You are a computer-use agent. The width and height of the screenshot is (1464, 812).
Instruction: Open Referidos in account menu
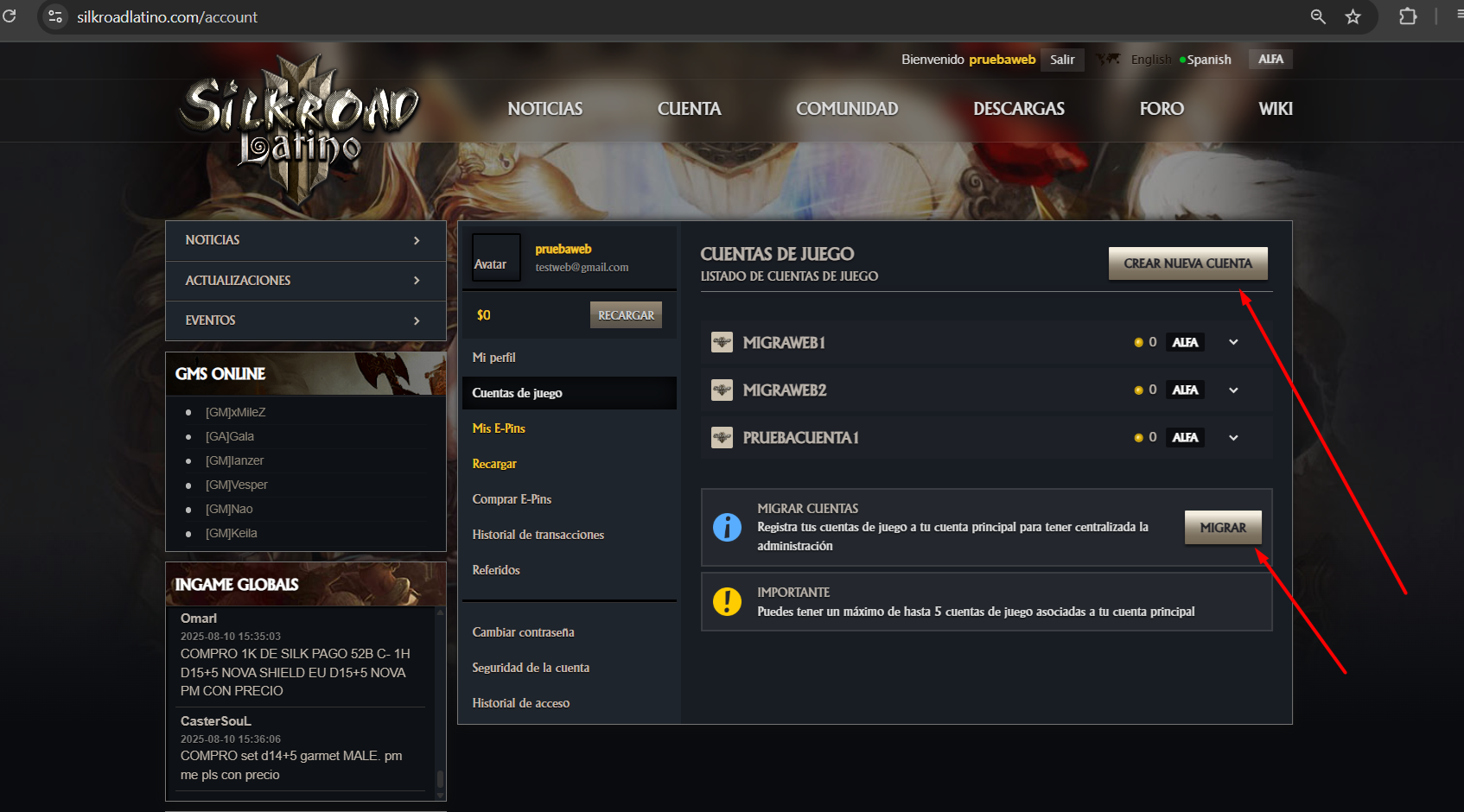click(496, 570)
